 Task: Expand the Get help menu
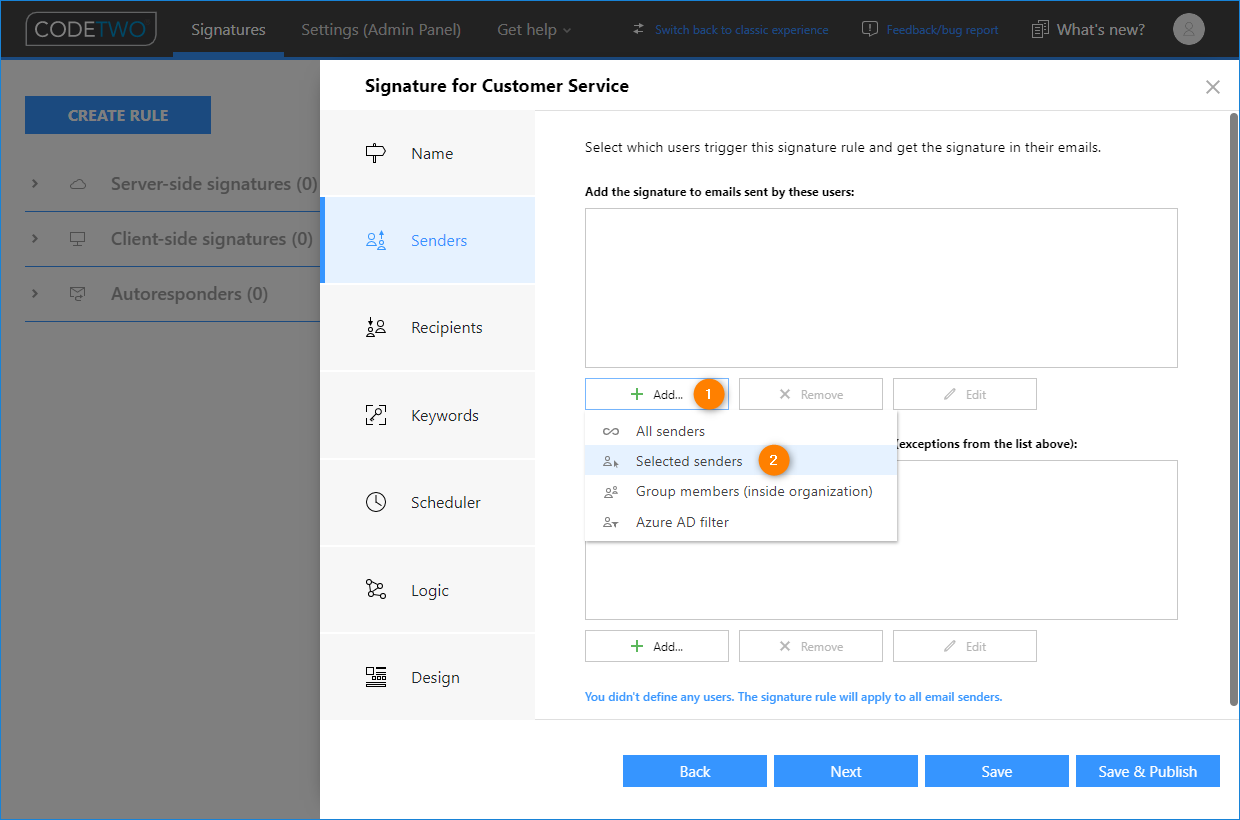[534, 29]
